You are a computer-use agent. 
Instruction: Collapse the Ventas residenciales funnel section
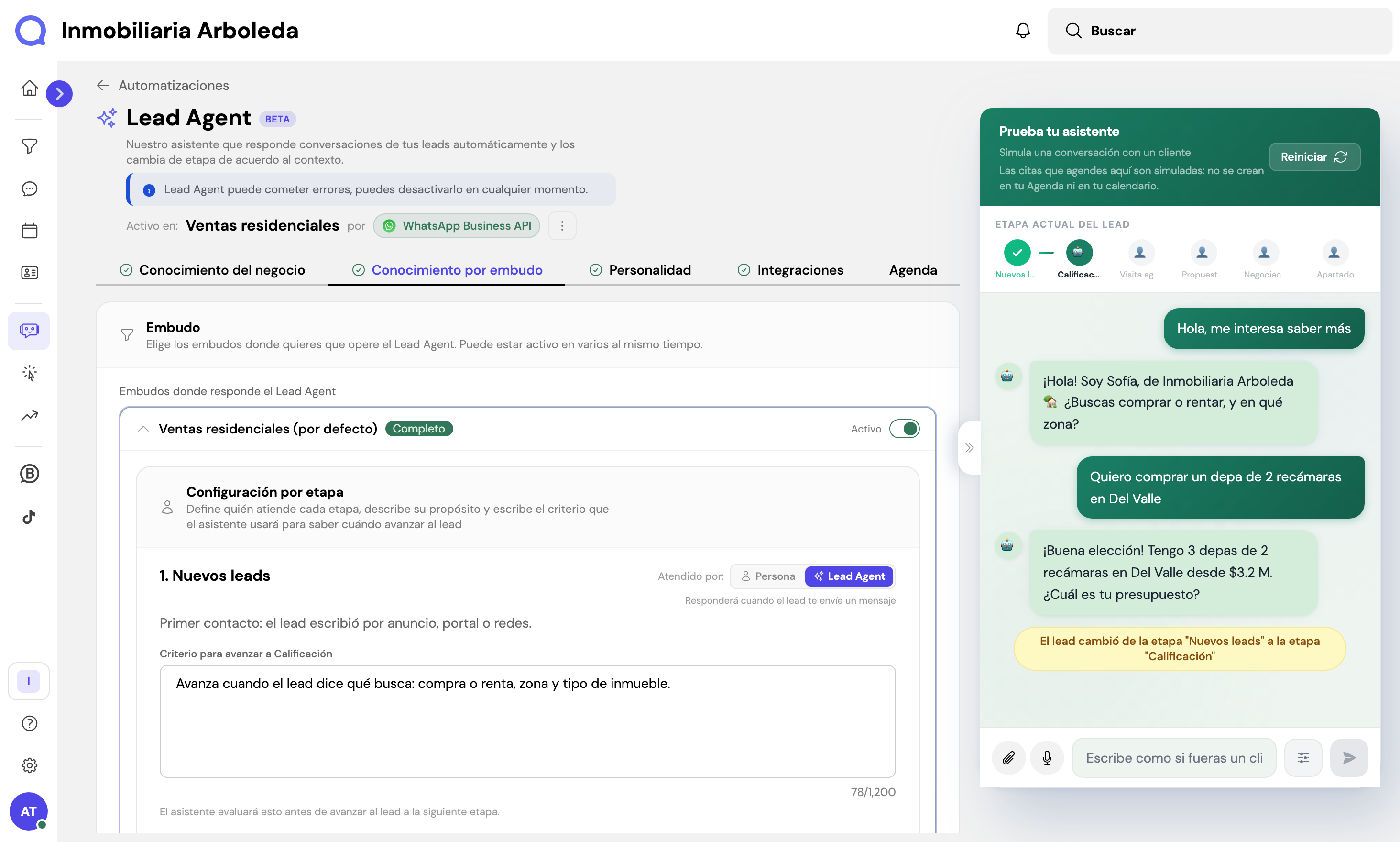pyautogui.click(x=143, y=429)
